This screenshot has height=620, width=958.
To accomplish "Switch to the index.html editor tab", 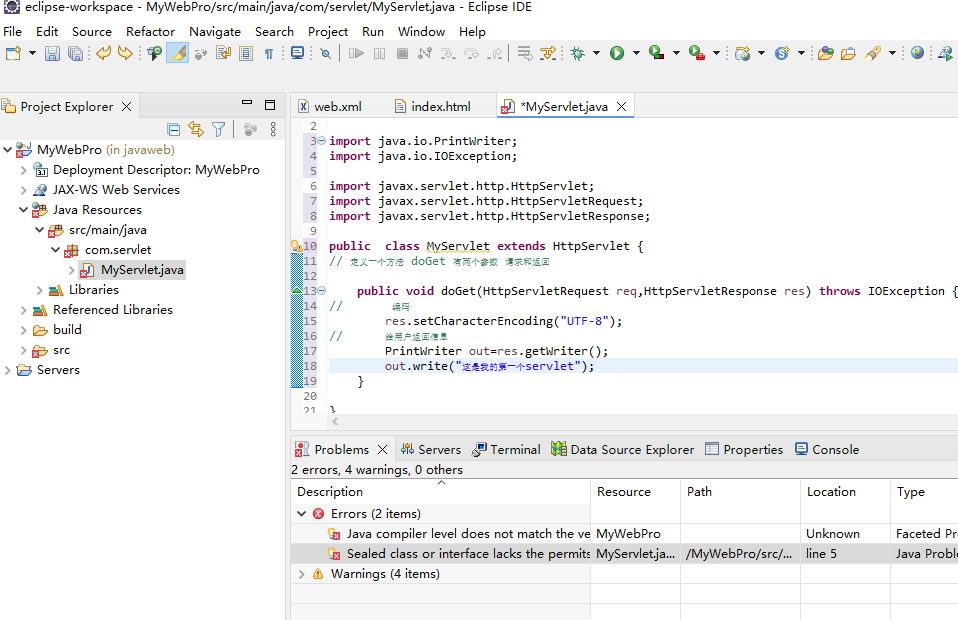I will [433, 106].
